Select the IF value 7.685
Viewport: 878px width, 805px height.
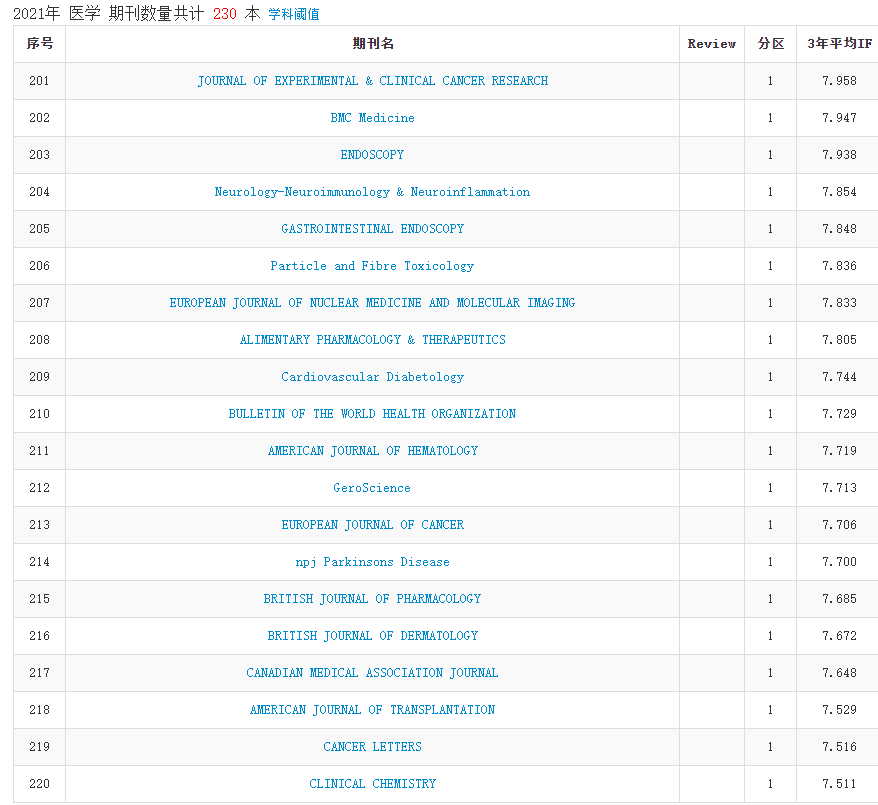[x=839, y=598]
